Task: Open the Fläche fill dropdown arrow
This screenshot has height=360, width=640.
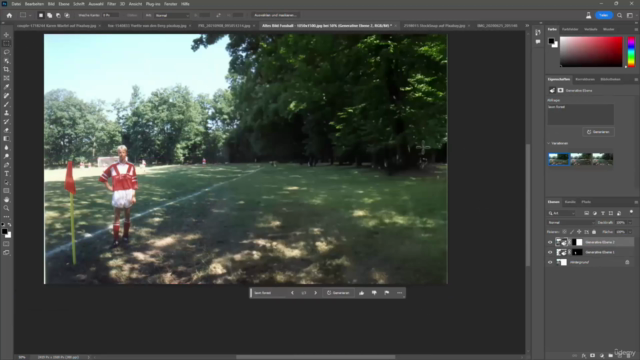Action: pyautogui.click(x=630, y=232)
